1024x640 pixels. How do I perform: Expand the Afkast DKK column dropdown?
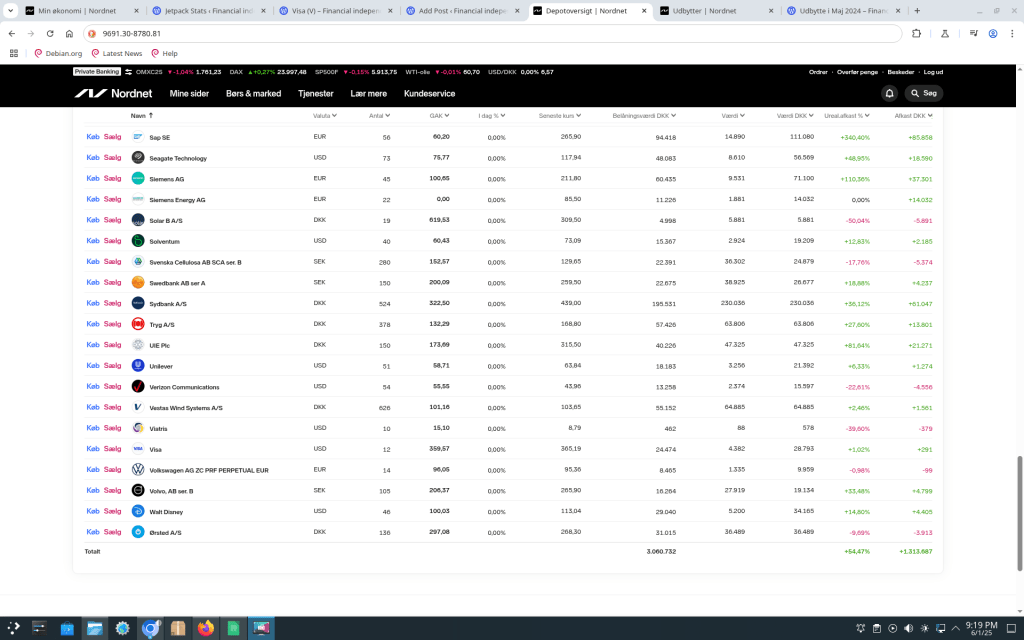coord(912,115)
